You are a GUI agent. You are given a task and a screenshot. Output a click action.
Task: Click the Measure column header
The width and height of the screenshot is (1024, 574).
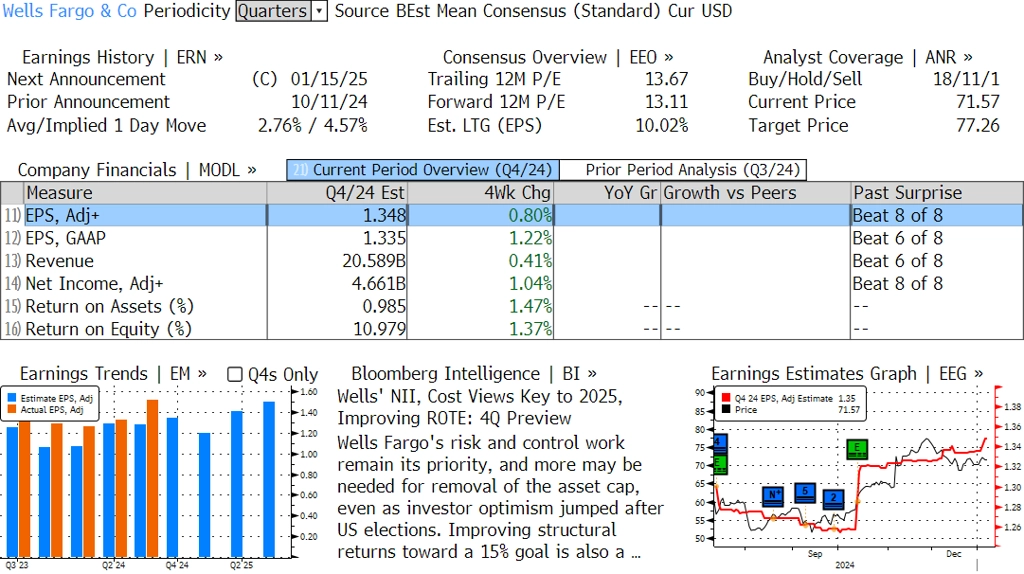145,193
